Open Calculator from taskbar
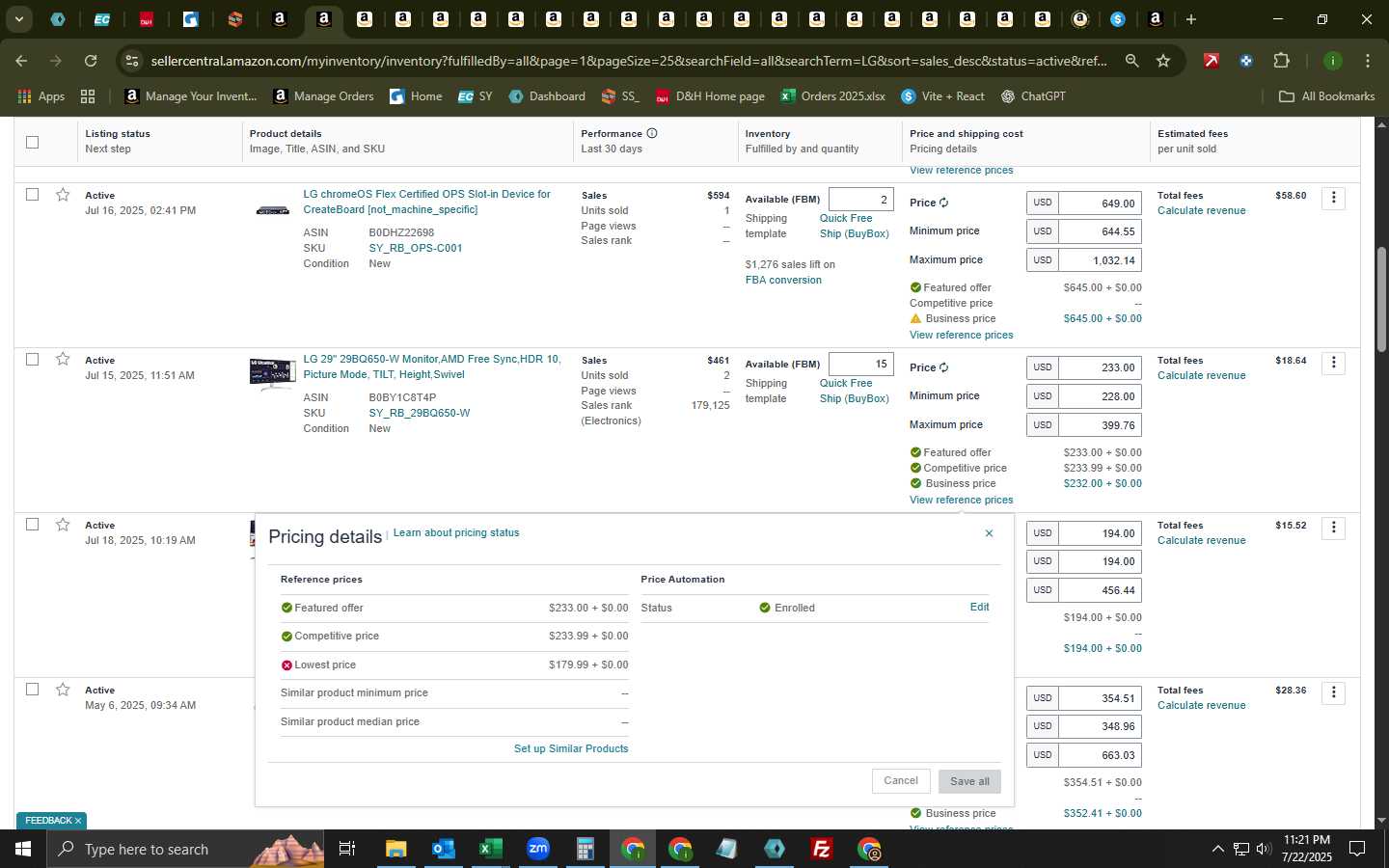The width and height of the screenshot is (1389, 868). [x=585, y=849]
